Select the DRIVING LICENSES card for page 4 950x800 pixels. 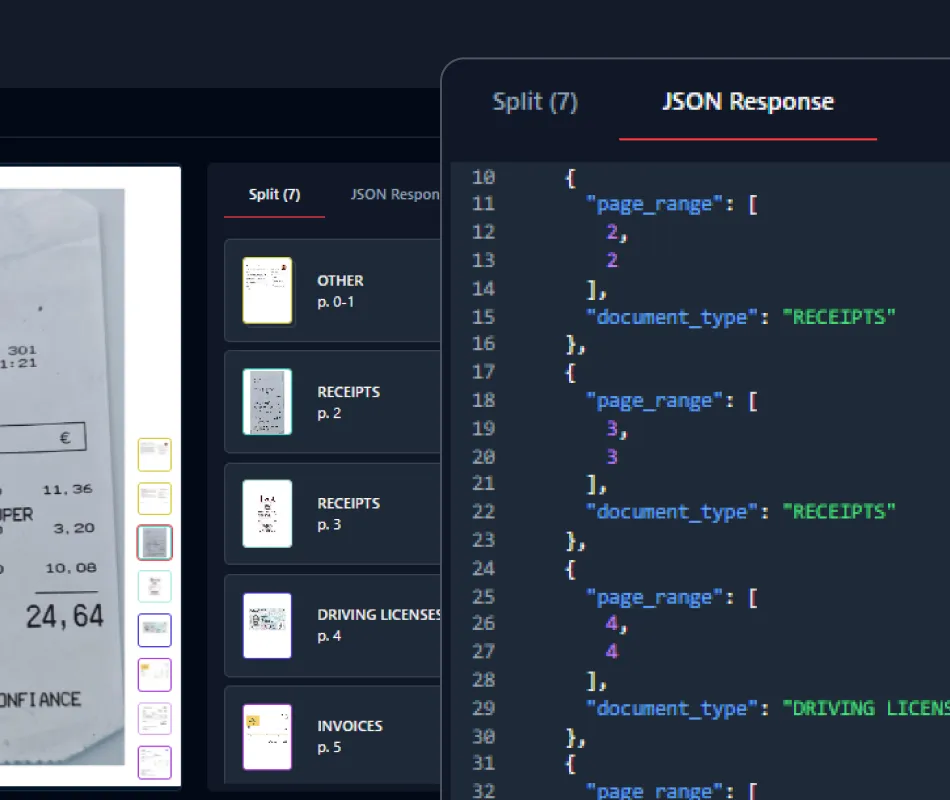(x=330, y=626)
